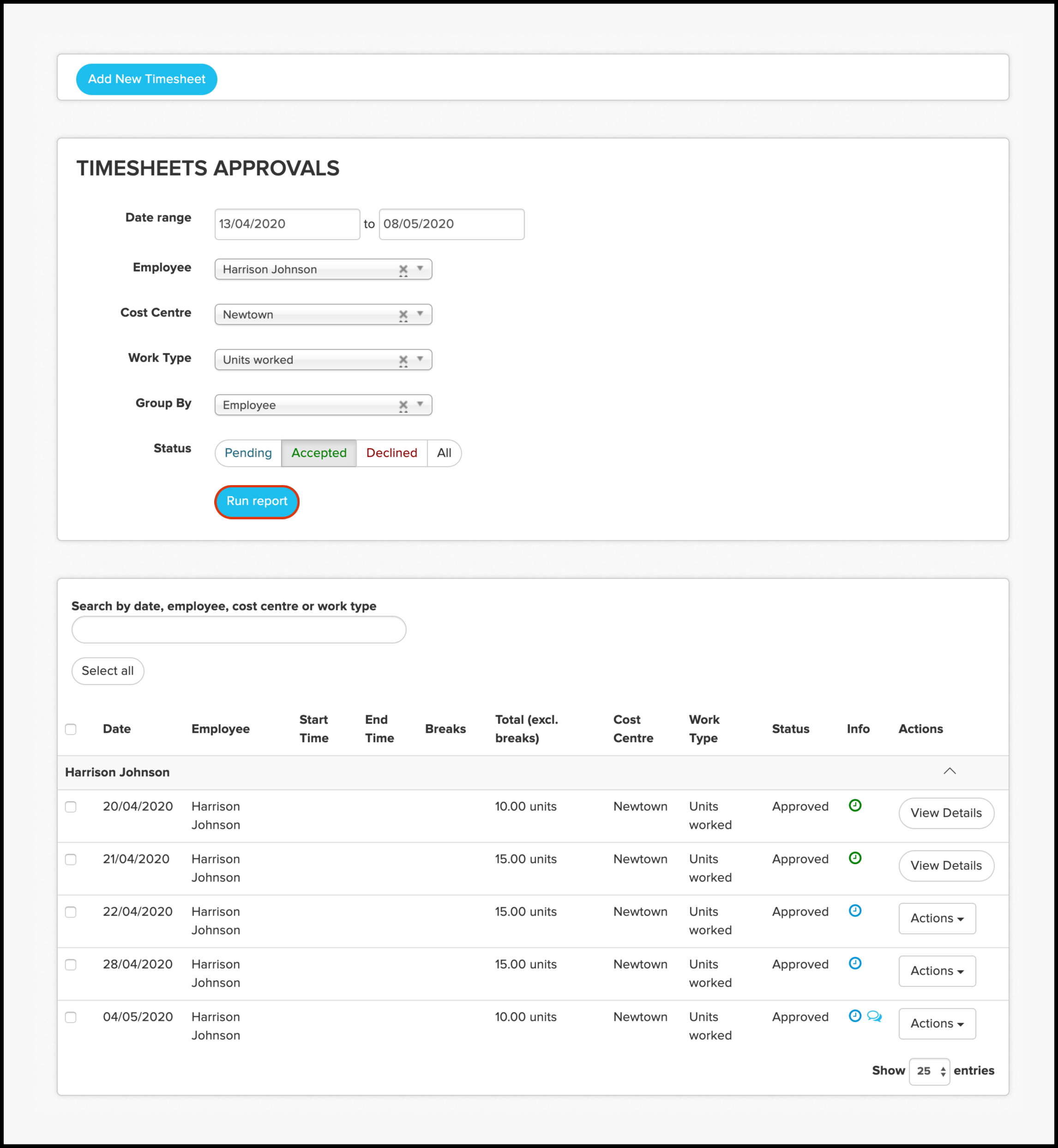Screen dimensions: 1058x1148
Task: Click Add New Timesheet button
Action: pos(147,79)
